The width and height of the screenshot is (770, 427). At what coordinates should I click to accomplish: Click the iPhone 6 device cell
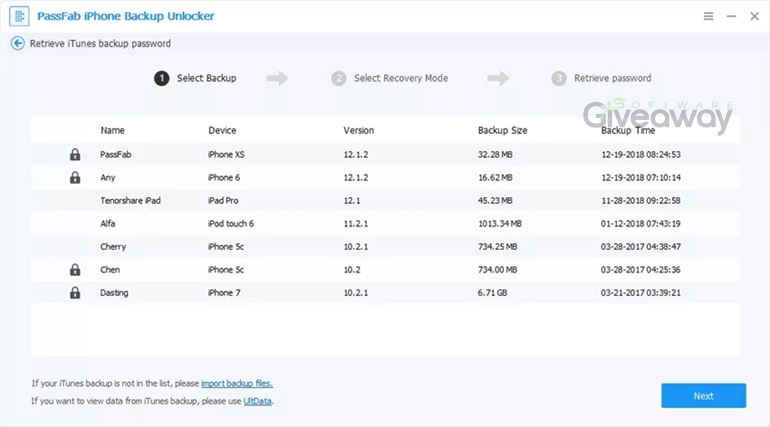coord(223,178)
